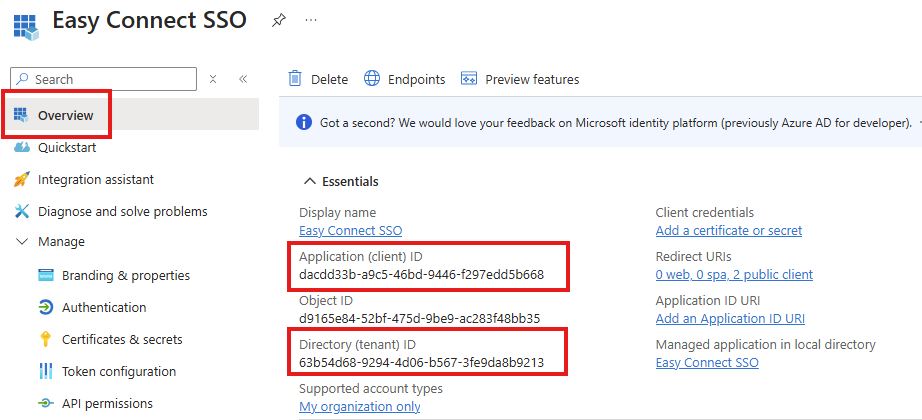Click the Supported account types label
Image resolution: width=922 pixels, height=420 pixels.
[371, 389]
